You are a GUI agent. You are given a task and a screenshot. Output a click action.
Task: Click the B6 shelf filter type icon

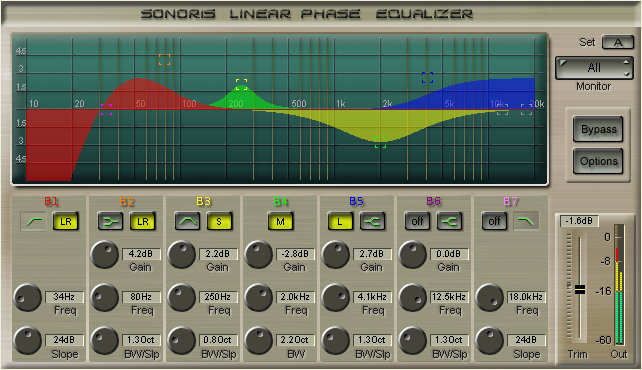click(450, 222)
